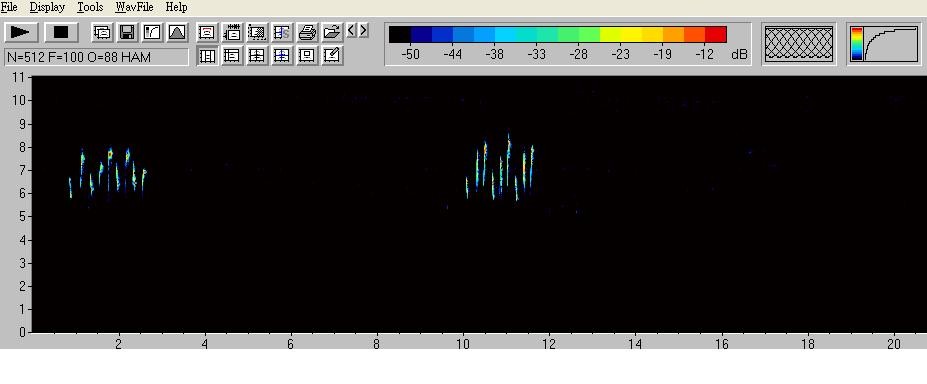
Task: Click the curve transfer-function toolbar icon
Action: click(x=153, y=32)
